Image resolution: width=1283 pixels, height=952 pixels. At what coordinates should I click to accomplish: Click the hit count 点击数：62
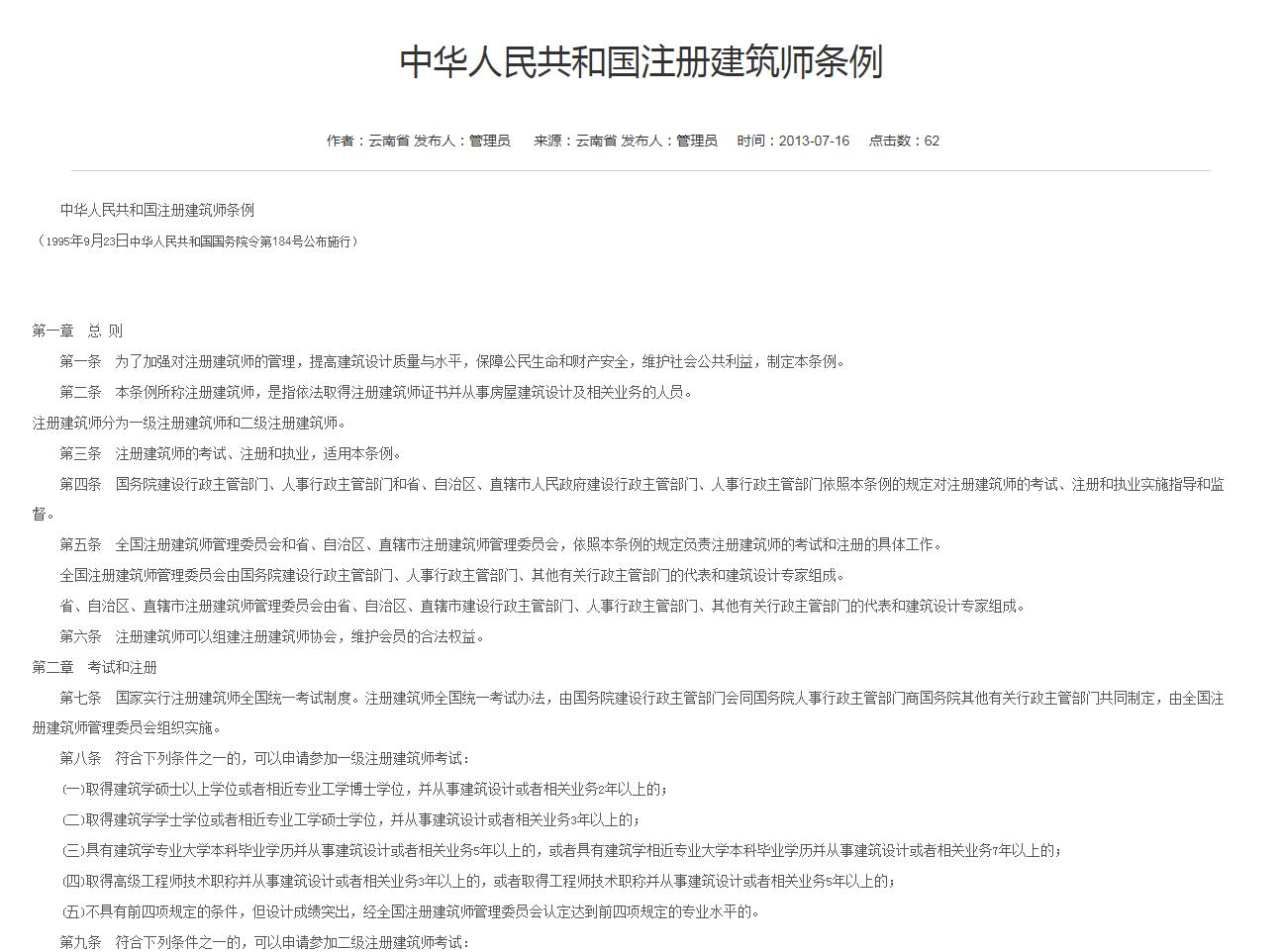904,141
